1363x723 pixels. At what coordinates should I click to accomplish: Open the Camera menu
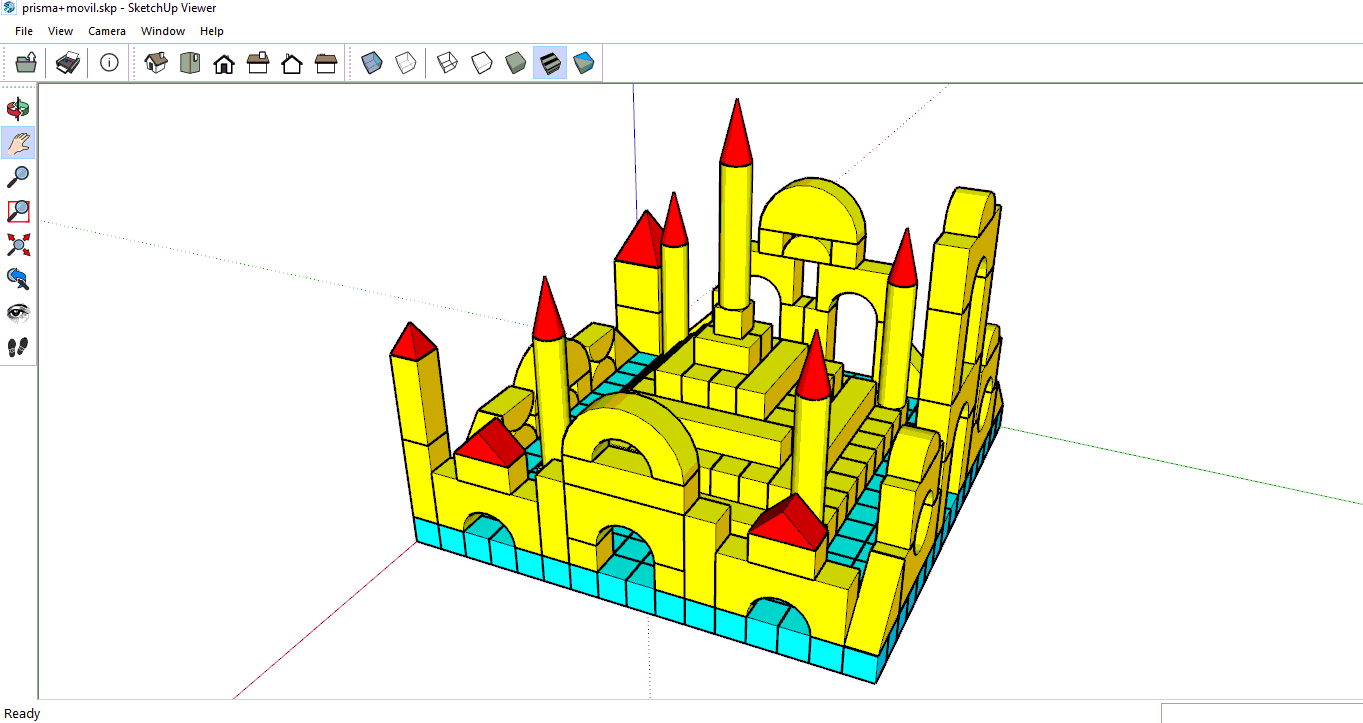(107, 31)
